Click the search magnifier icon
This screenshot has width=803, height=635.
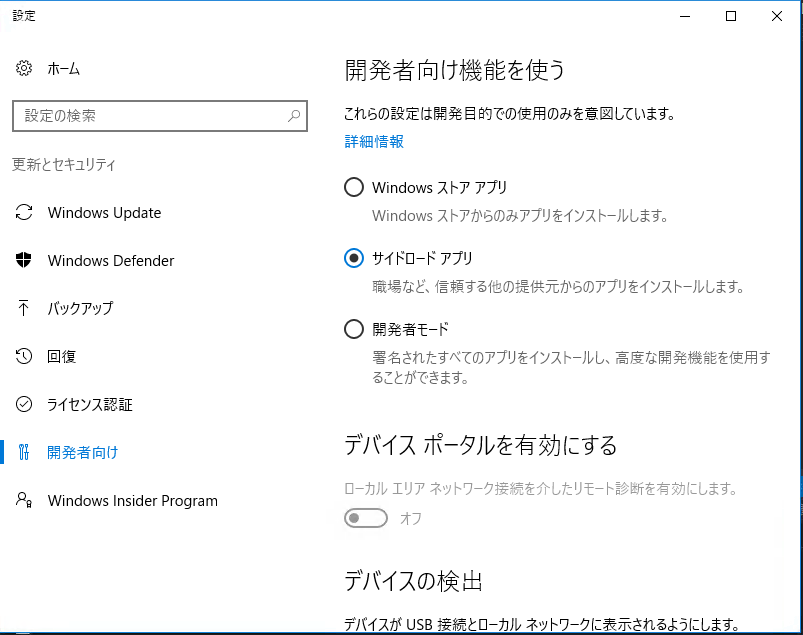click(x=294, y=116)
